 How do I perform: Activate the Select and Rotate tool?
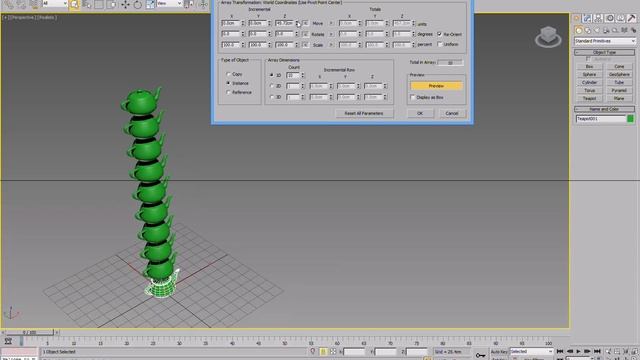coord(138,4)
